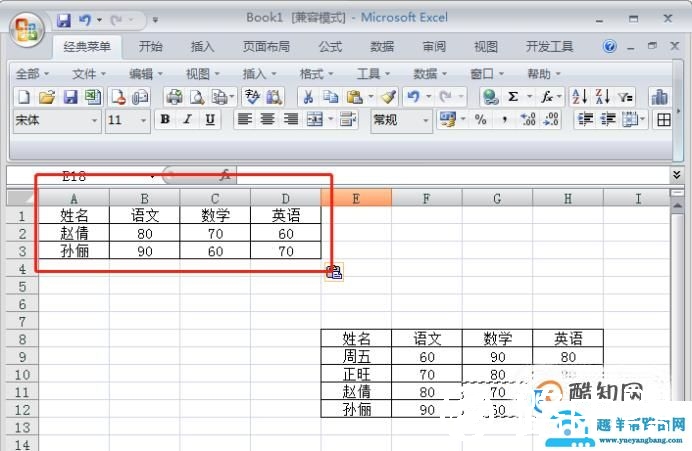Click the comma style icon

point(504,120)
